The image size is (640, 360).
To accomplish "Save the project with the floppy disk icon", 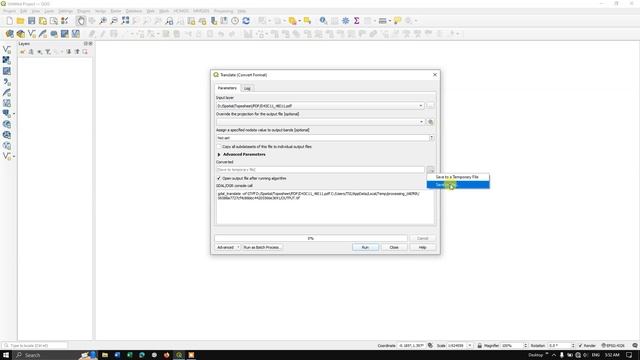I will (31, 21).
